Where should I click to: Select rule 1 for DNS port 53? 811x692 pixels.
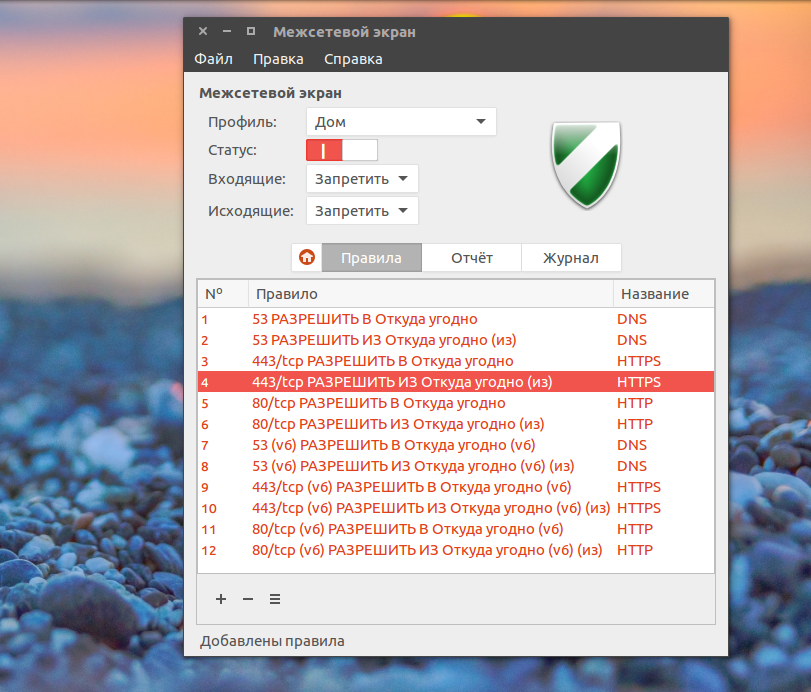(x=456, y=319)
